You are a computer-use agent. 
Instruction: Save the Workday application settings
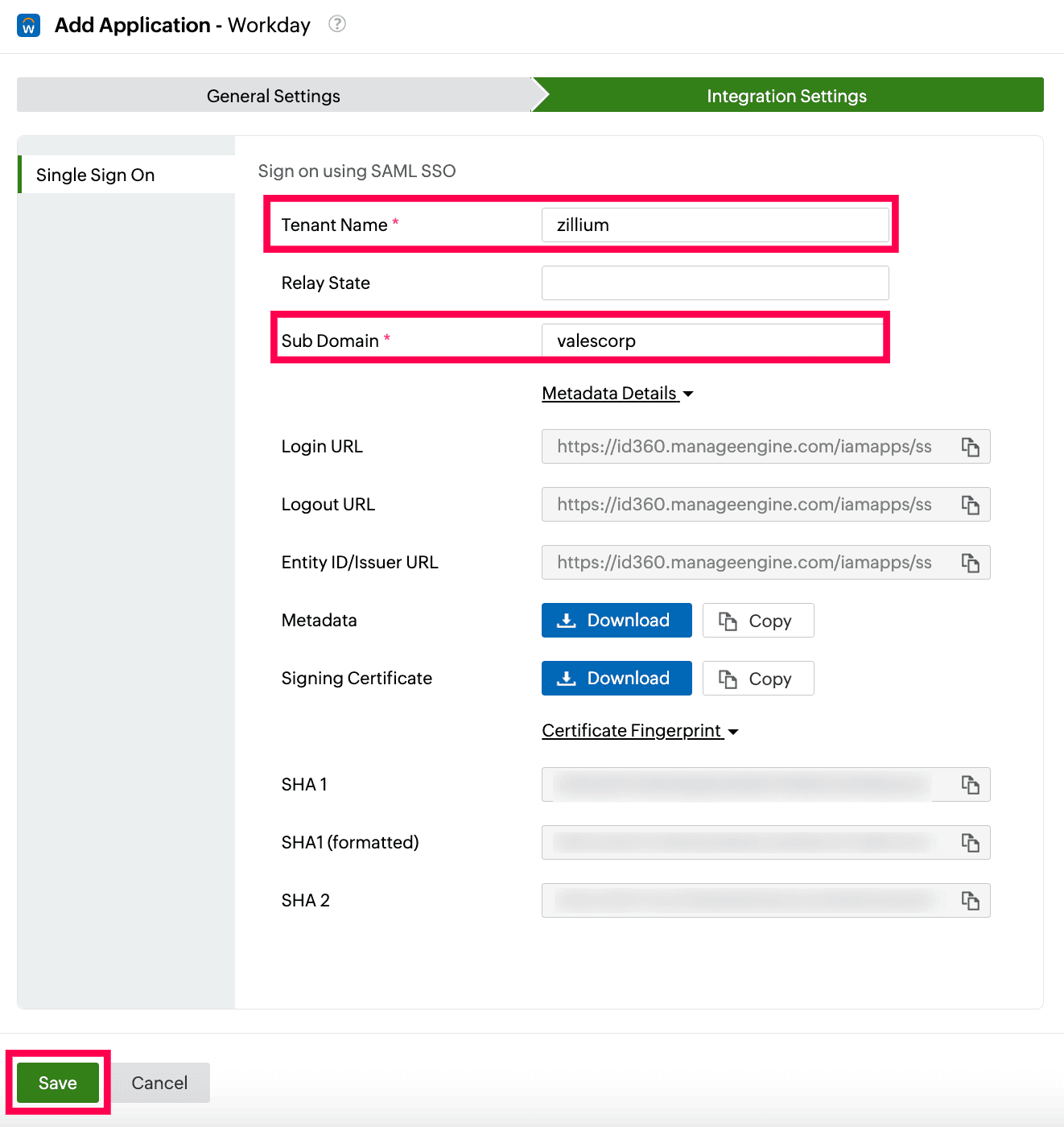(x=57, y=1083)
